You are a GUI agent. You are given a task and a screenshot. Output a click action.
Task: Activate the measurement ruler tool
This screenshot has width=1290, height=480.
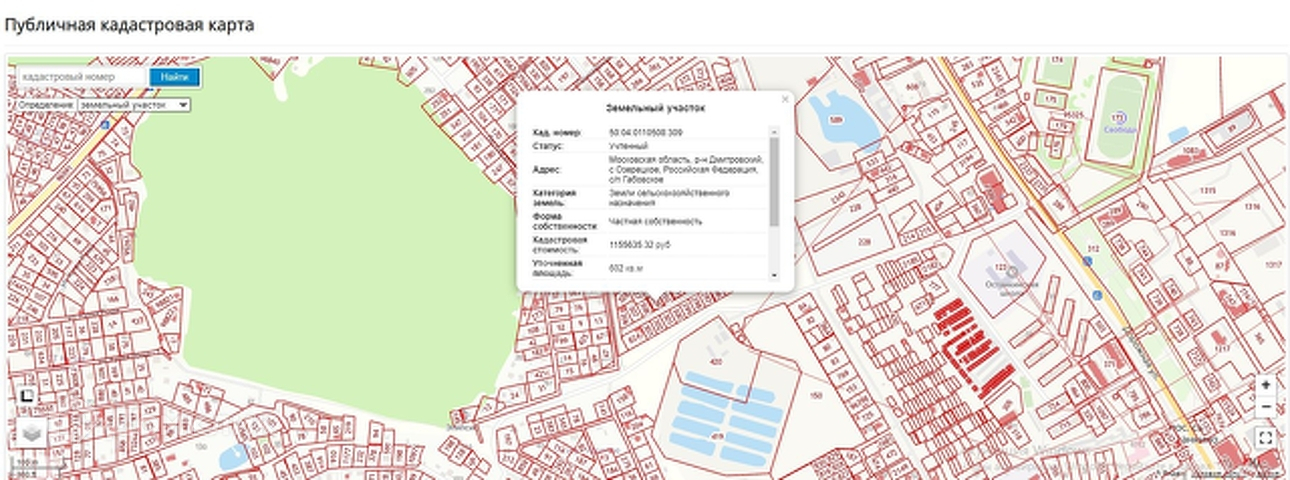pos(27,396)
